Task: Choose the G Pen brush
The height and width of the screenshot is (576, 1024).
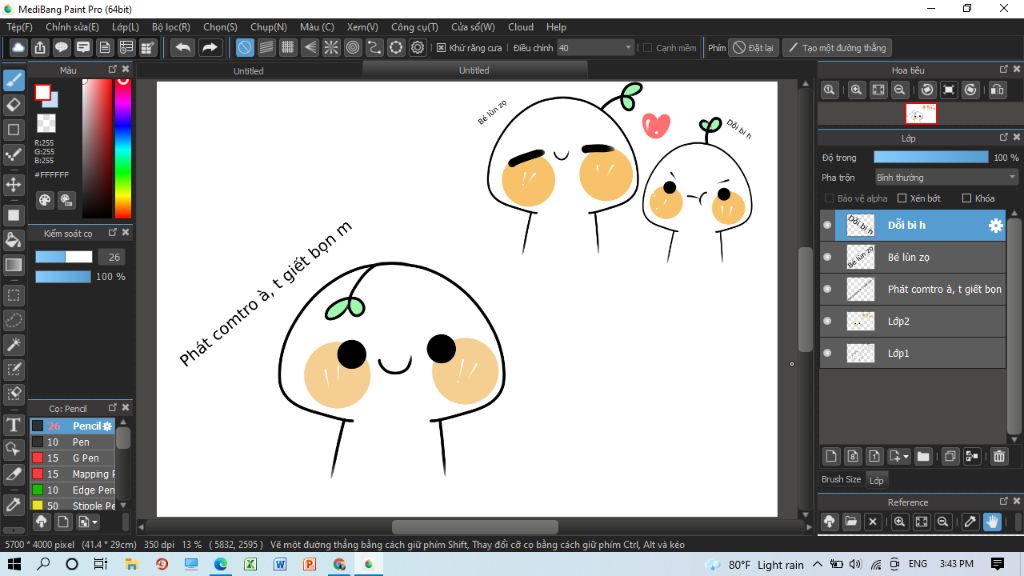Action: pos(73,458)
